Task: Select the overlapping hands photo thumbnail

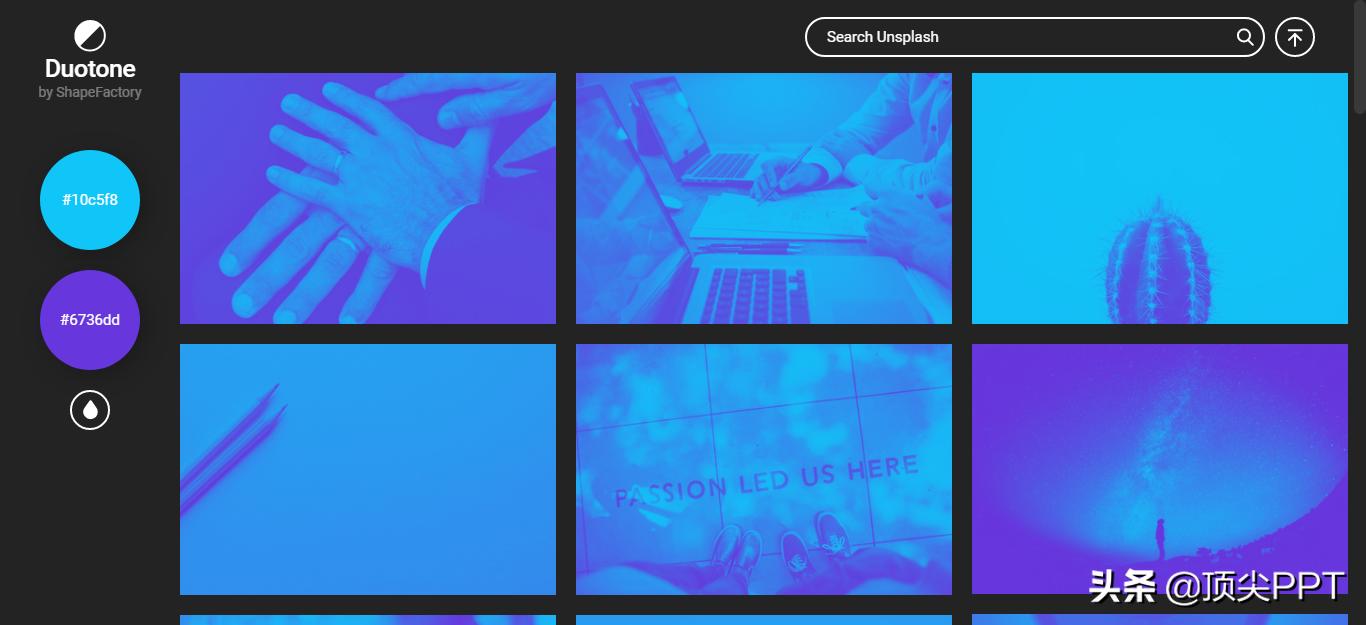Action: [x=368, y=198]
